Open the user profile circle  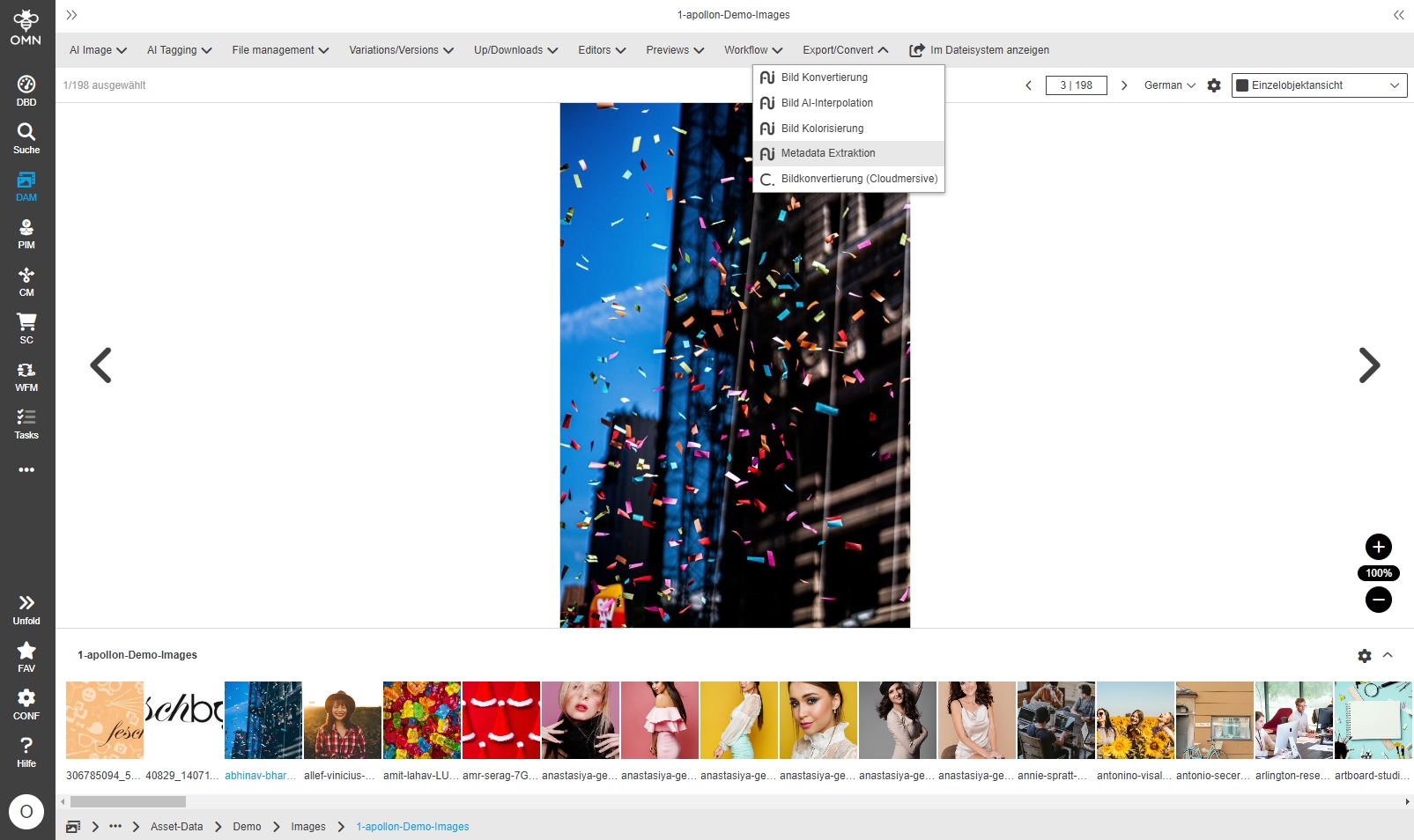coord(26,812)
